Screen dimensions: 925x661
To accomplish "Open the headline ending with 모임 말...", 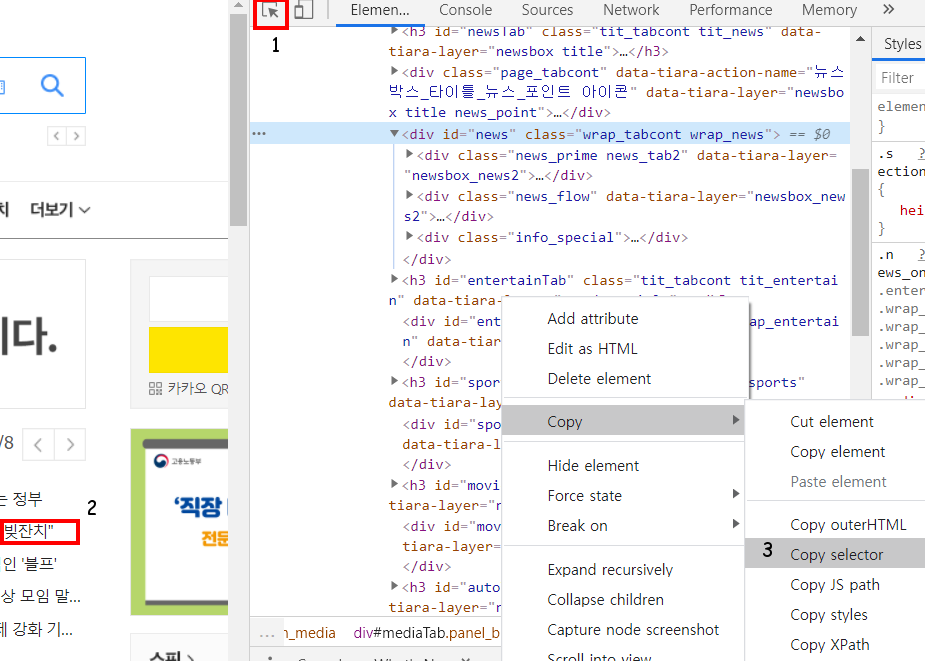I will pyautogui.click(x=40, y=596).
